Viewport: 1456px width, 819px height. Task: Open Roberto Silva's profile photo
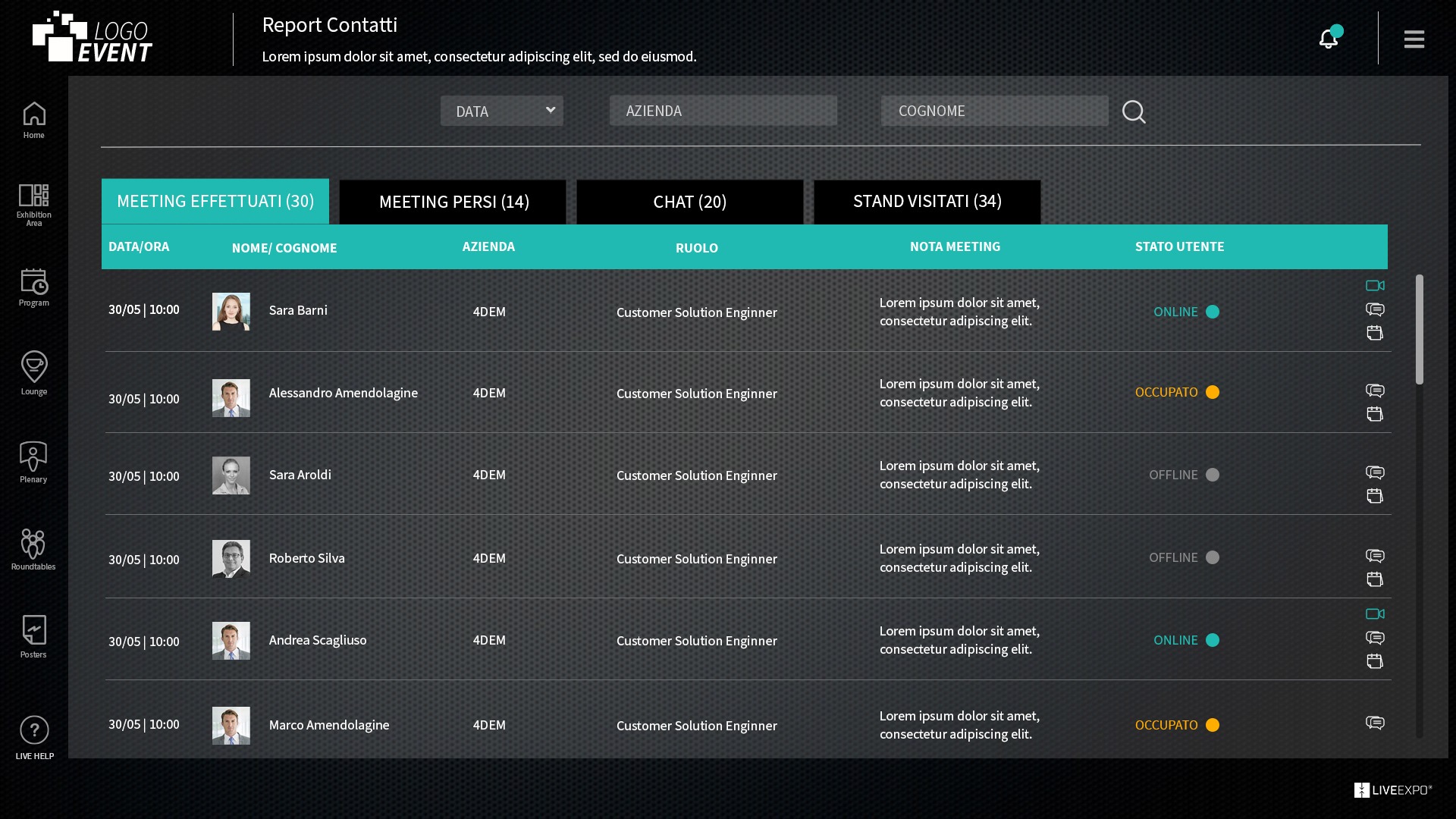(x=231, y=559)
